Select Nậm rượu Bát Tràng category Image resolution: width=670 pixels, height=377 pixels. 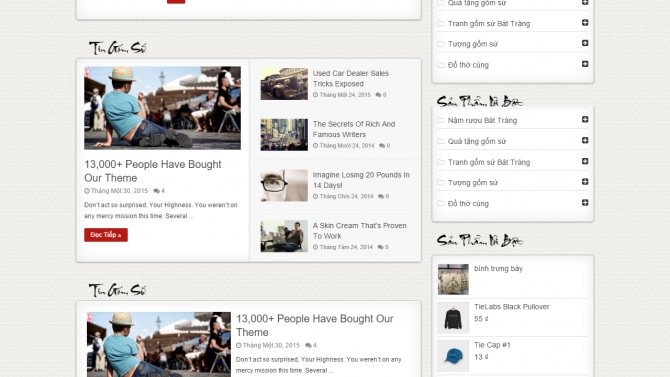tap(482, 121)
